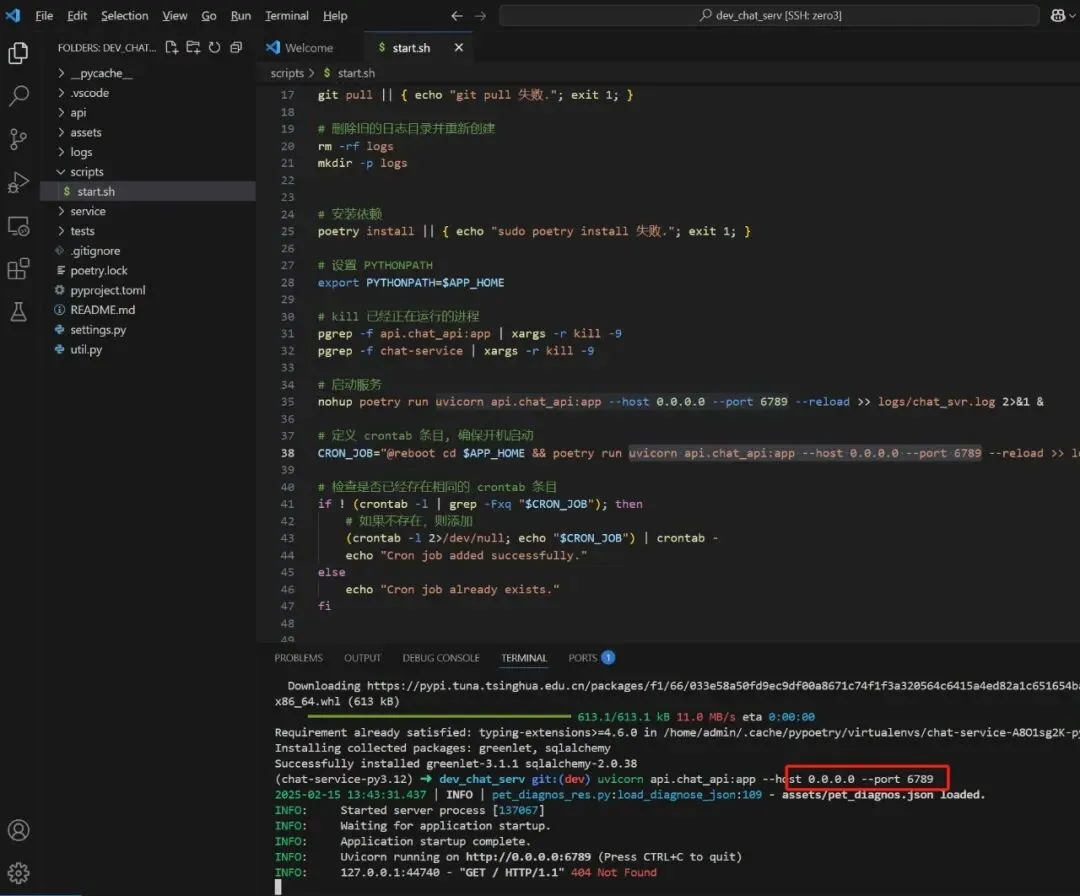1080x896 pixels.
Task: Expand the assets folder
Action: click(x=148, y=132)
